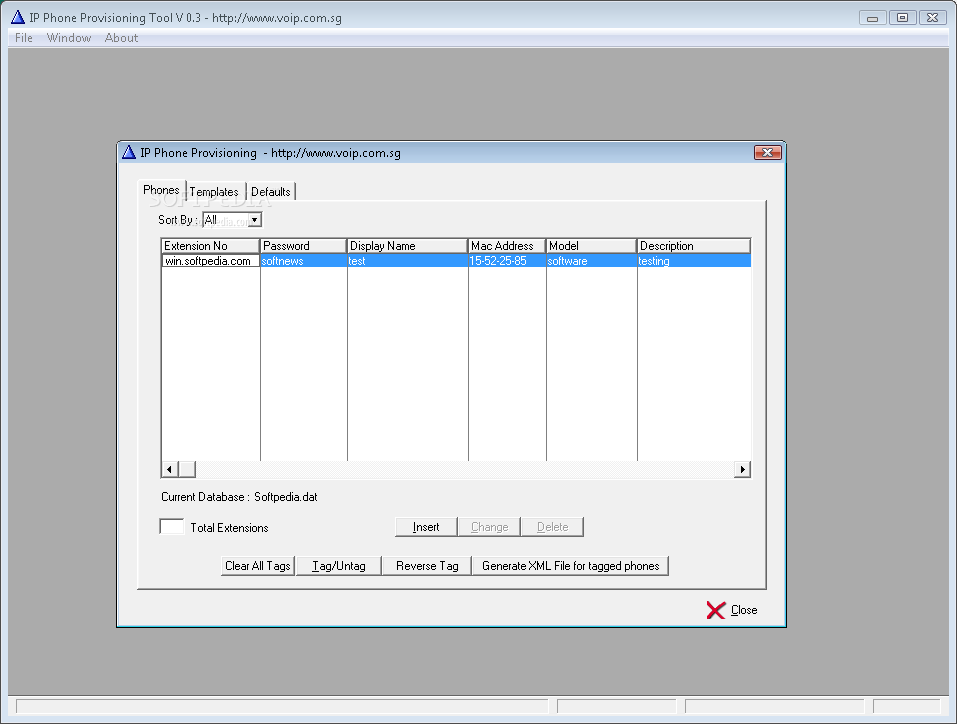This screenshot has width=957, height=724.
Task: Click the Total Extensions count box
Action: (172, 526)
